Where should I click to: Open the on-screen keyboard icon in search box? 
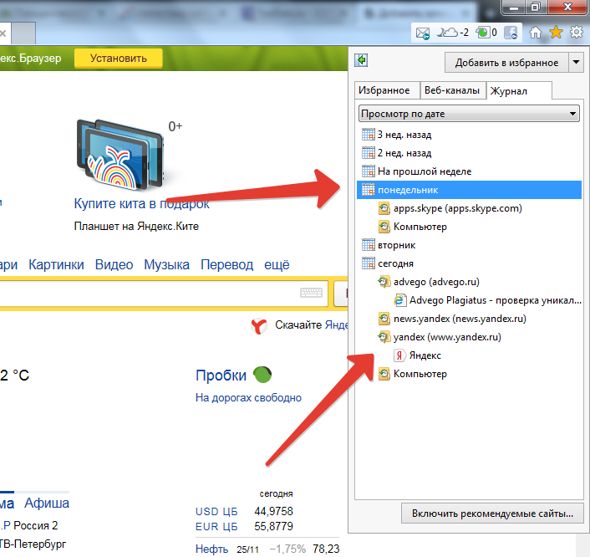(x=311, y=292)
